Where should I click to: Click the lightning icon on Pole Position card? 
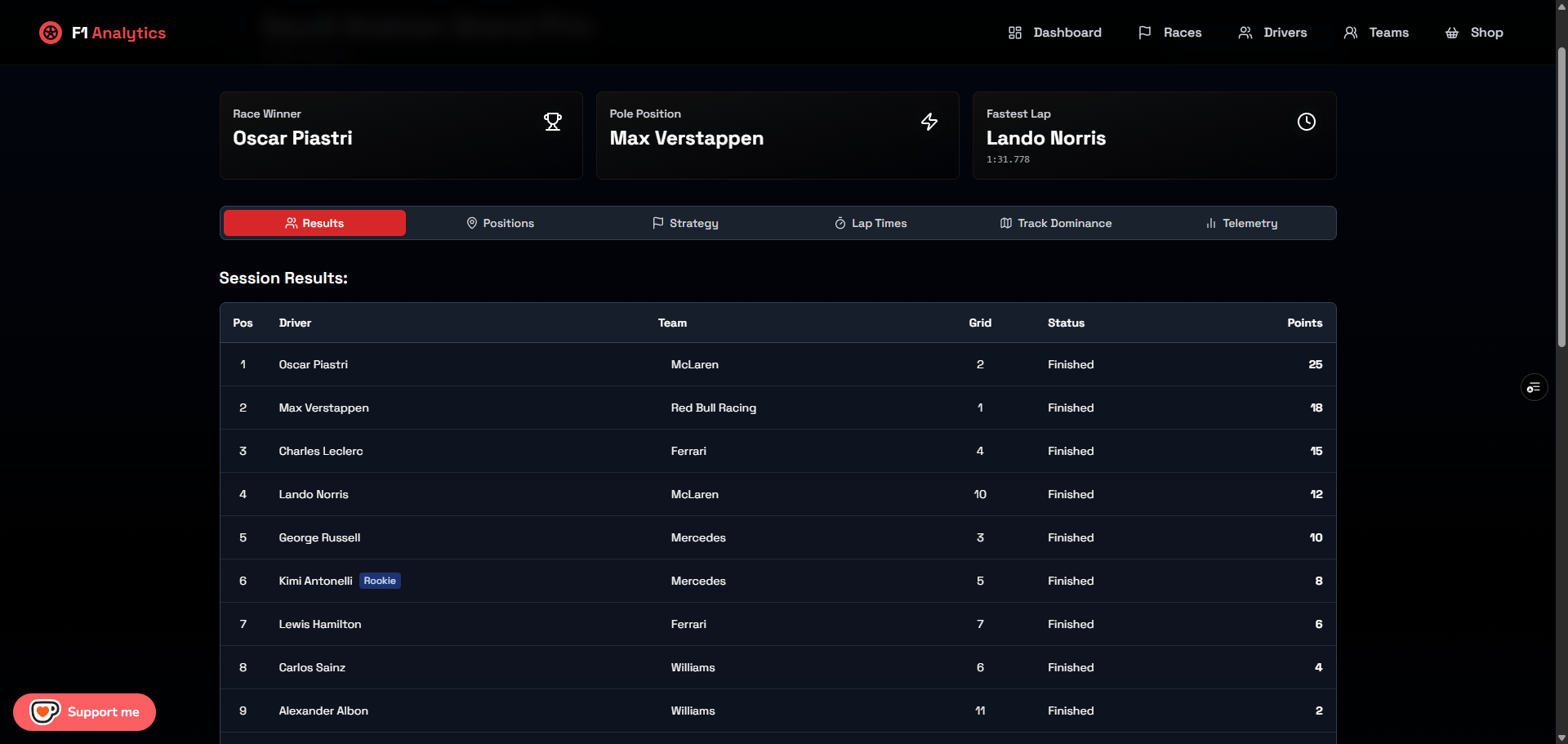point(929,122)
